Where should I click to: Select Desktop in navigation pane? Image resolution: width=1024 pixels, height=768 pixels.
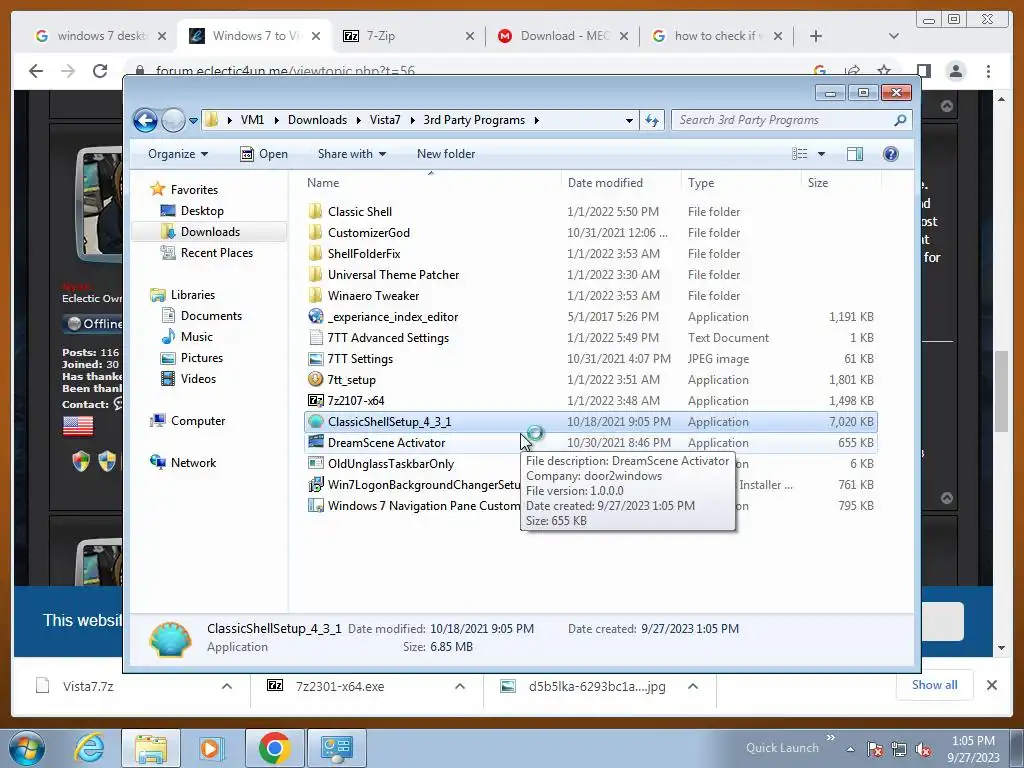tap(202, 211)
